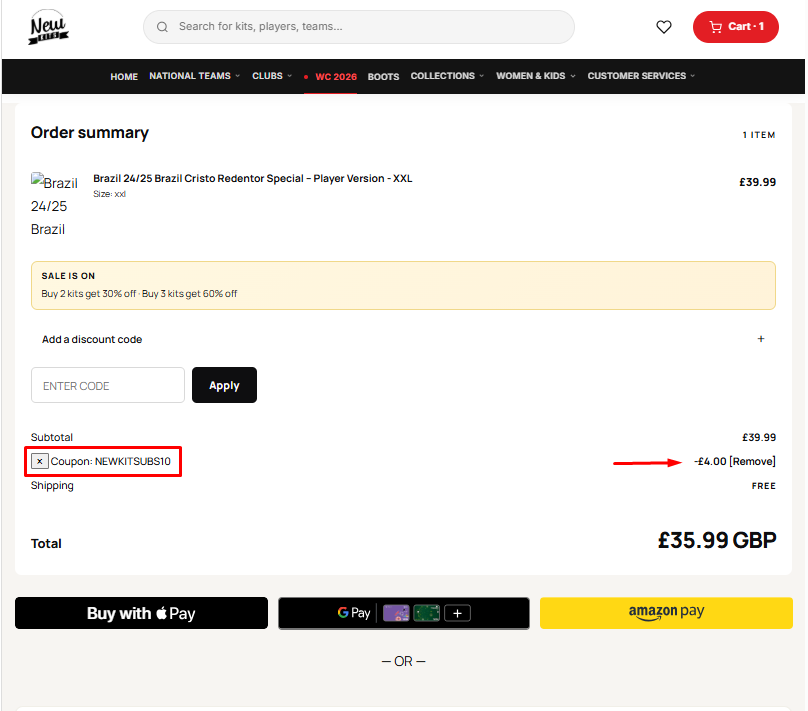This screenshot has width=808, height=711.
Task: Click the Subtotal £39.99 value
Action: [759, 437]
